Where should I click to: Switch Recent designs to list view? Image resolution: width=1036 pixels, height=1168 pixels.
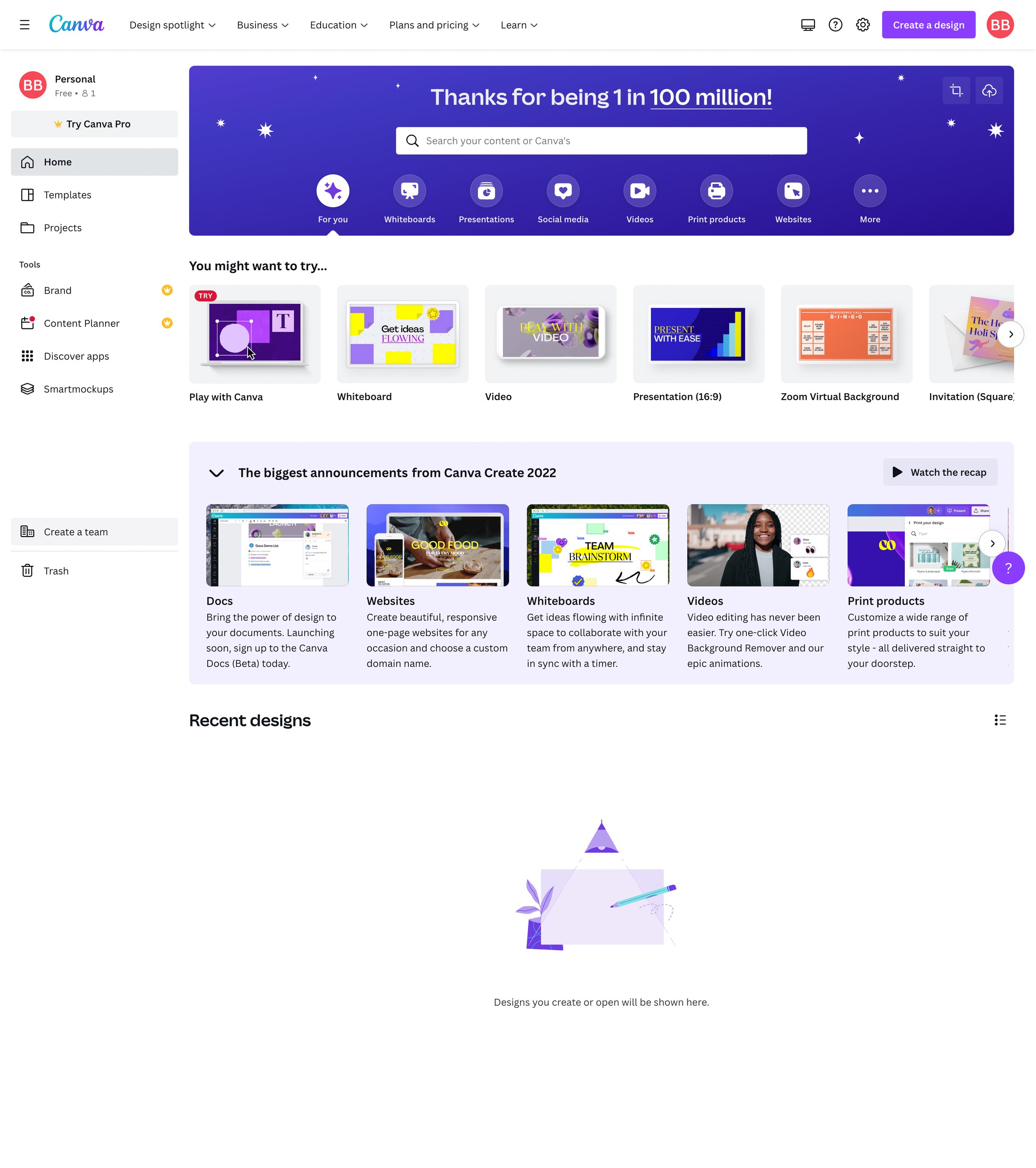point(1000,720)
